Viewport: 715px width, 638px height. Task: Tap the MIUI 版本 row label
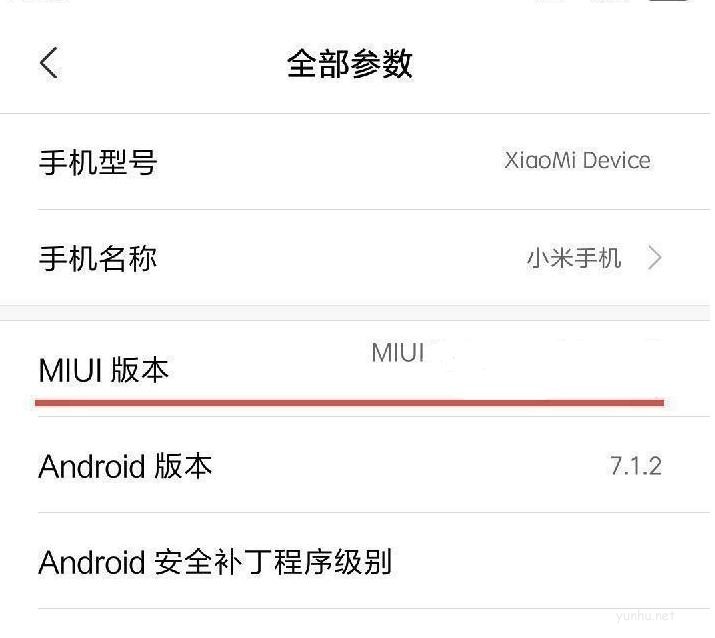click(x=104, y=370)
